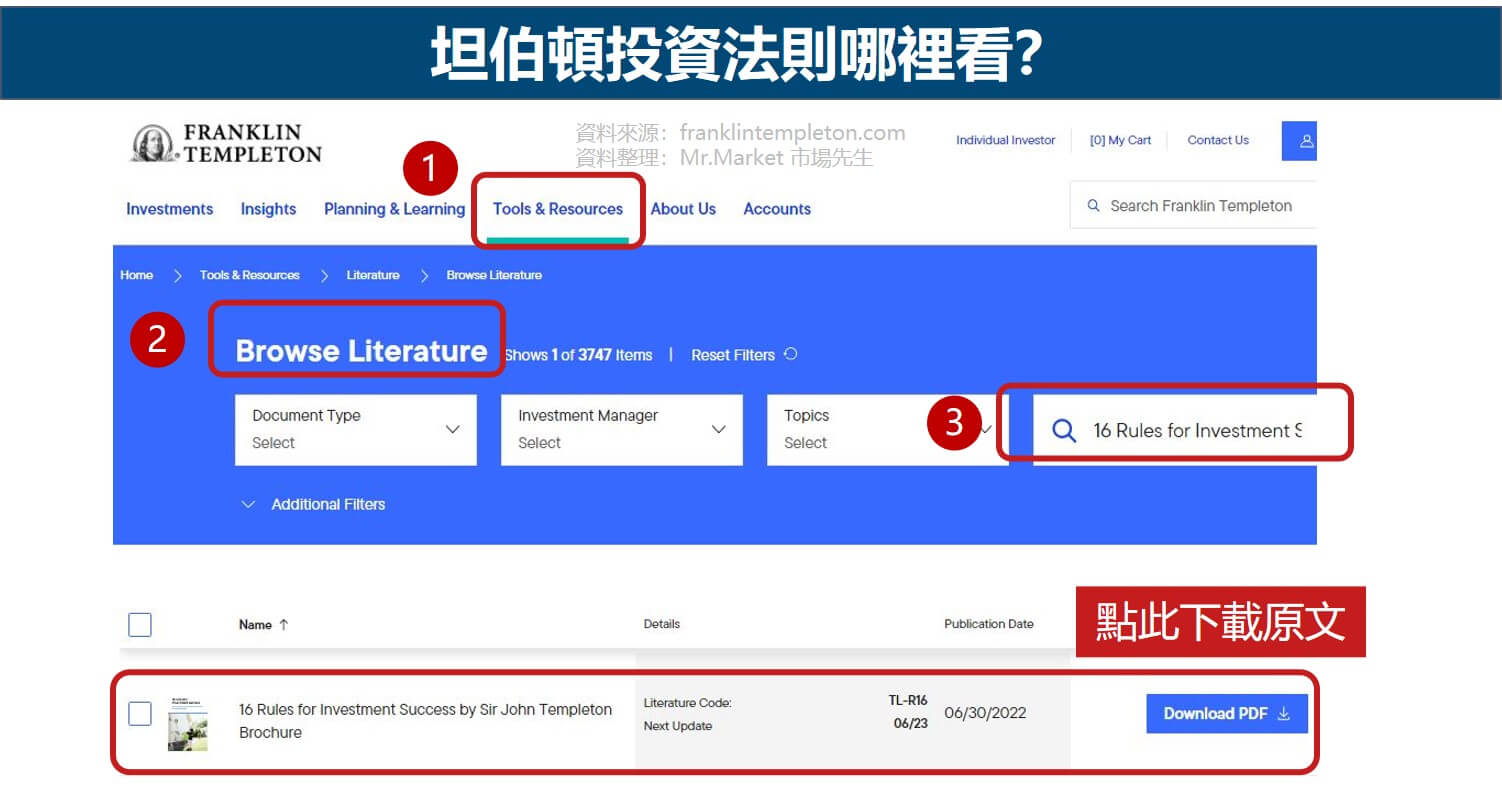Image resolution: width=1502 pixels, height=787 pixels.
Task: Click the 06/23 next update value
Action: coord(910,723)
